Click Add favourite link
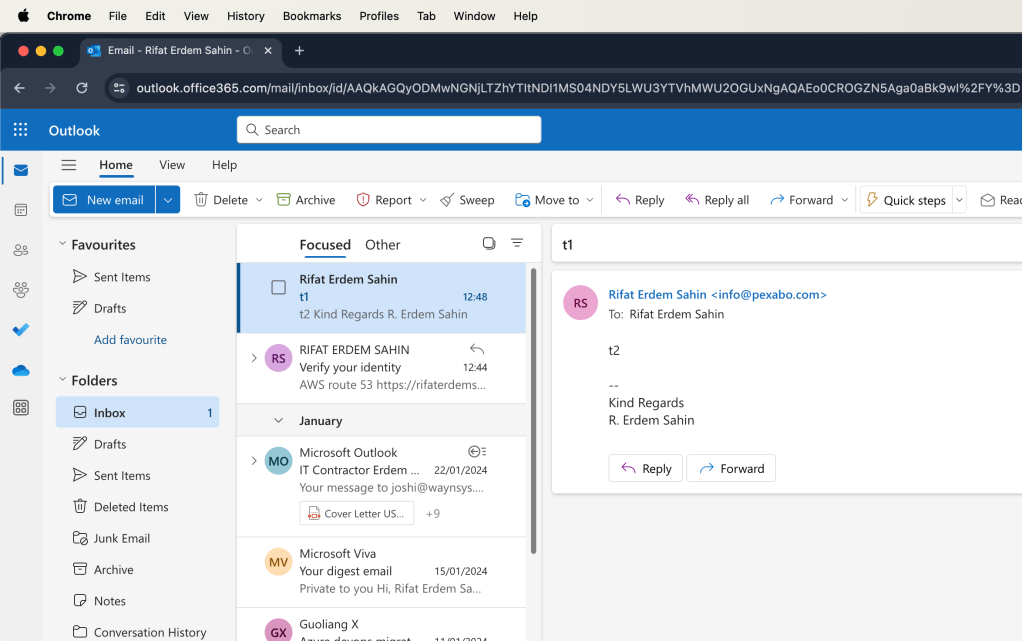This screenshot has width=1022, height=641. (130, 340)
